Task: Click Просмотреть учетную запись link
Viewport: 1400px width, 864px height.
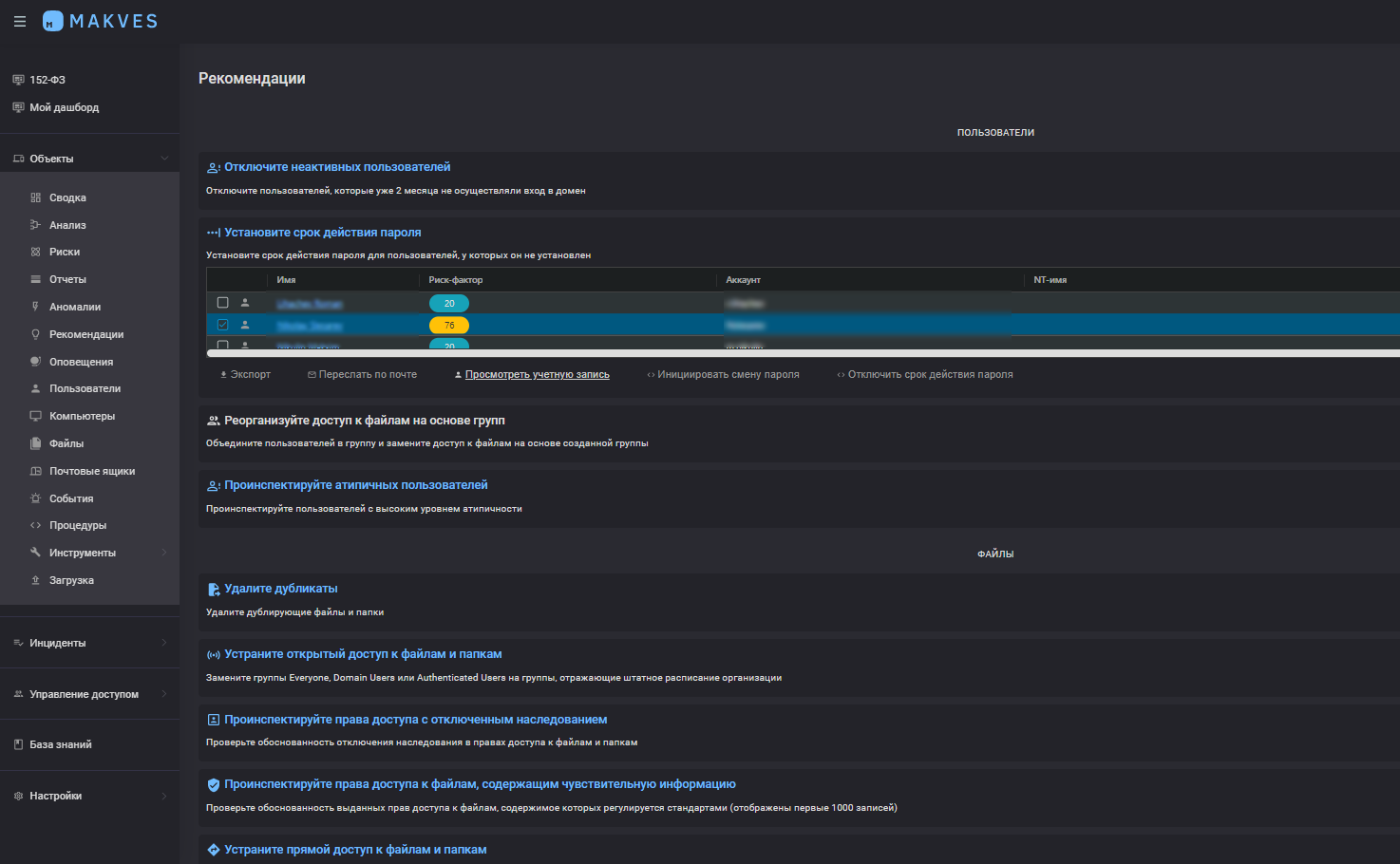Action: 532,375
